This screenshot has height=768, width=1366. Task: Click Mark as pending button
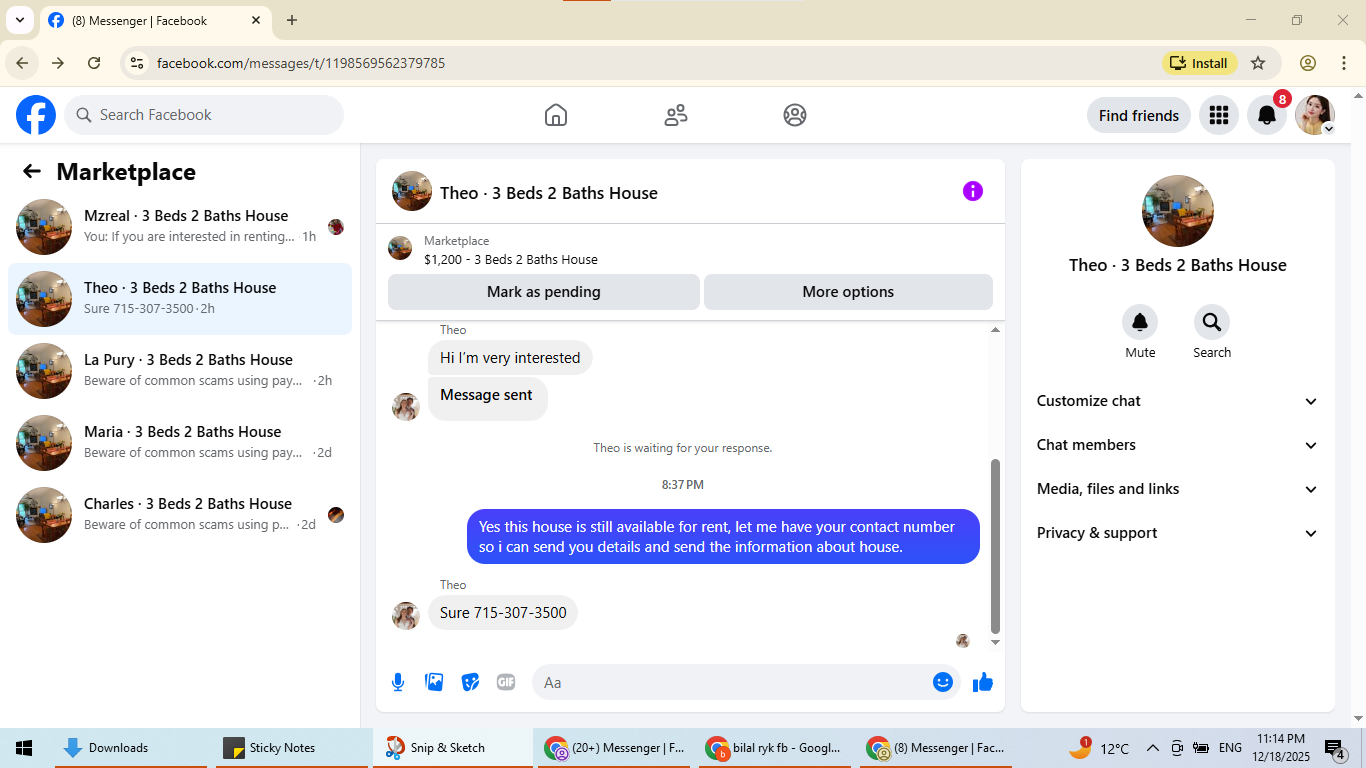(544, 292)
